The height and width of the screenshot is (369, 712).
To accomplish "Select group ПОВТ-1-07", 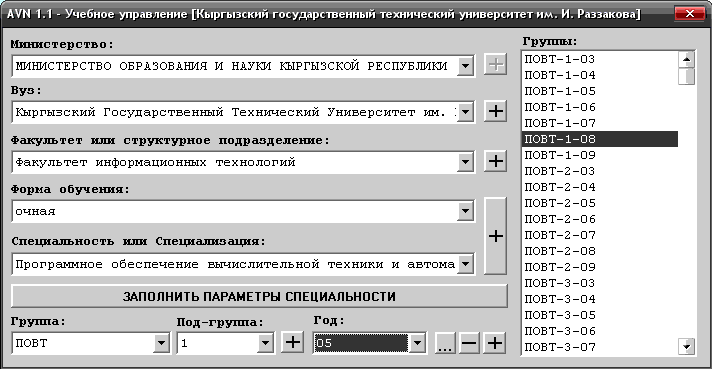I will [x=600, y=123].
